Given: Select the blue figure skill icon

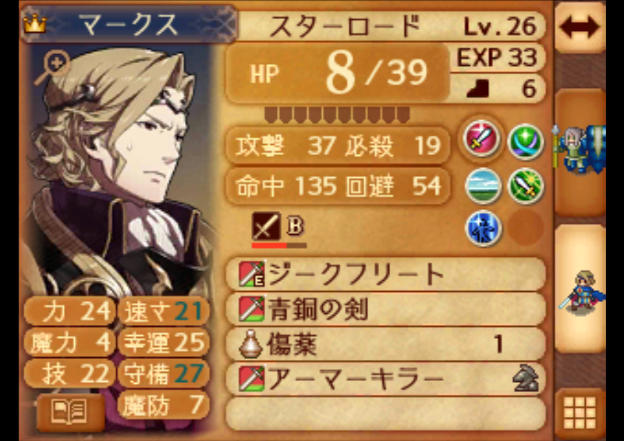Looking at the screenshot, I should [x=483, y=229].
